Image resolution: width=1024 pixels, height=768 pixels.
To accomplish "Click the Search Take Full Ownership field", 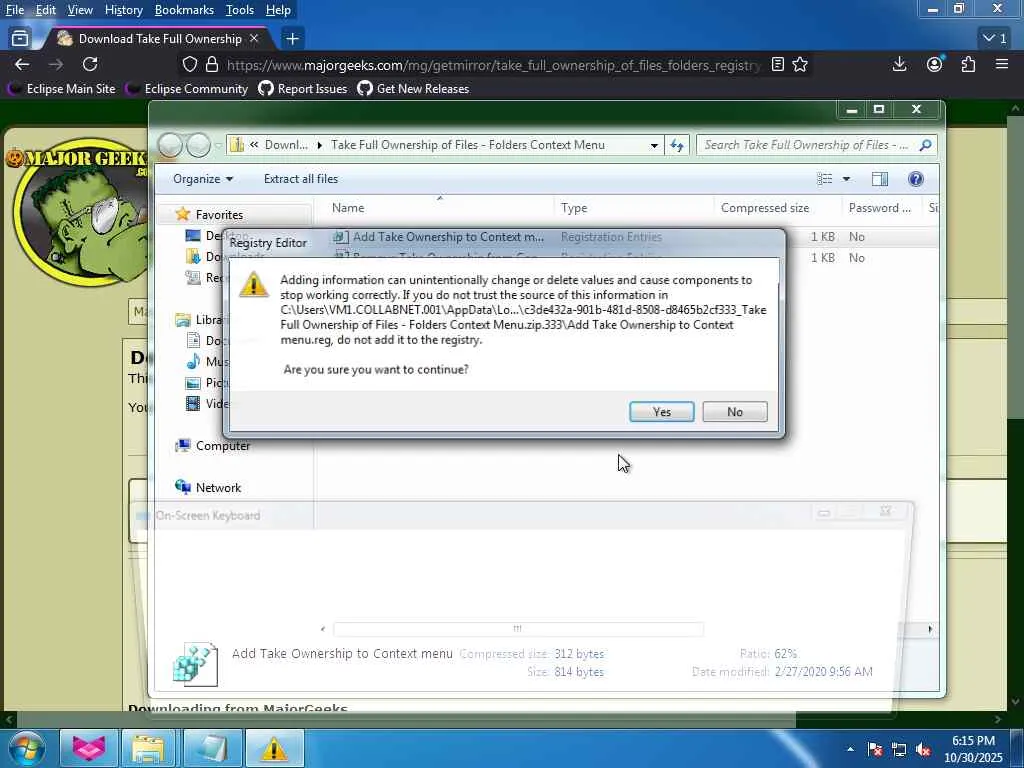I will (x=806, y=145).
